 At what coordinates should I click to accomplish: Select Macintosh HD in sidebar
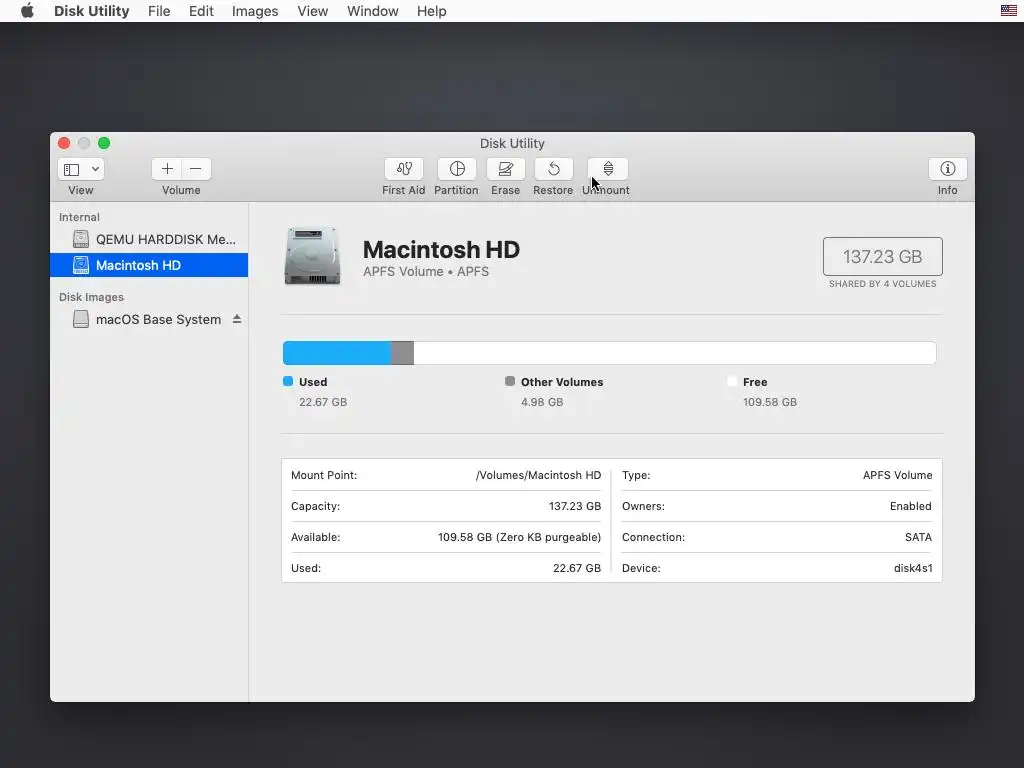[149, 265]
